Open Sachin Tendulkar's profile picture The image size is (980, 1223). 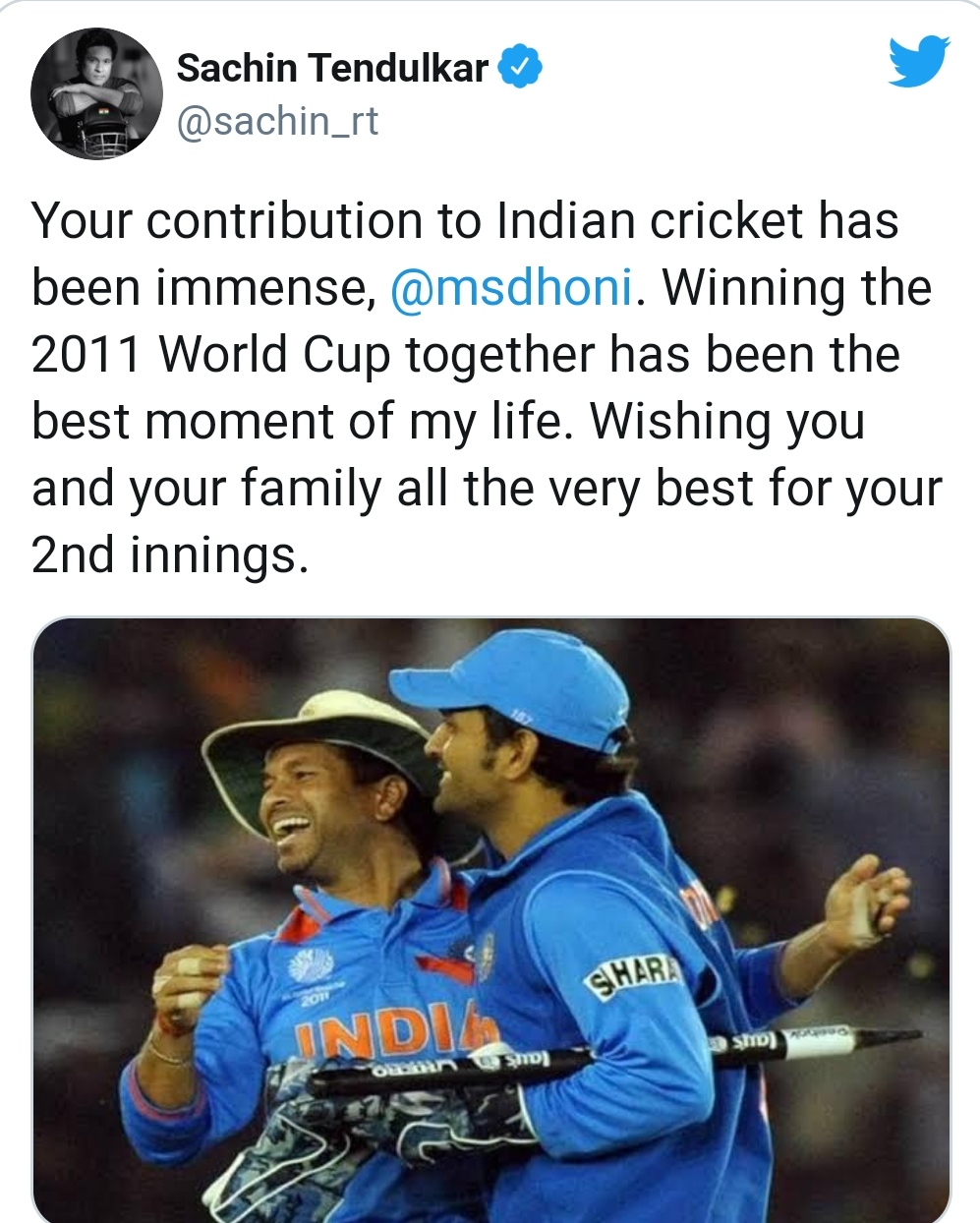96,94
